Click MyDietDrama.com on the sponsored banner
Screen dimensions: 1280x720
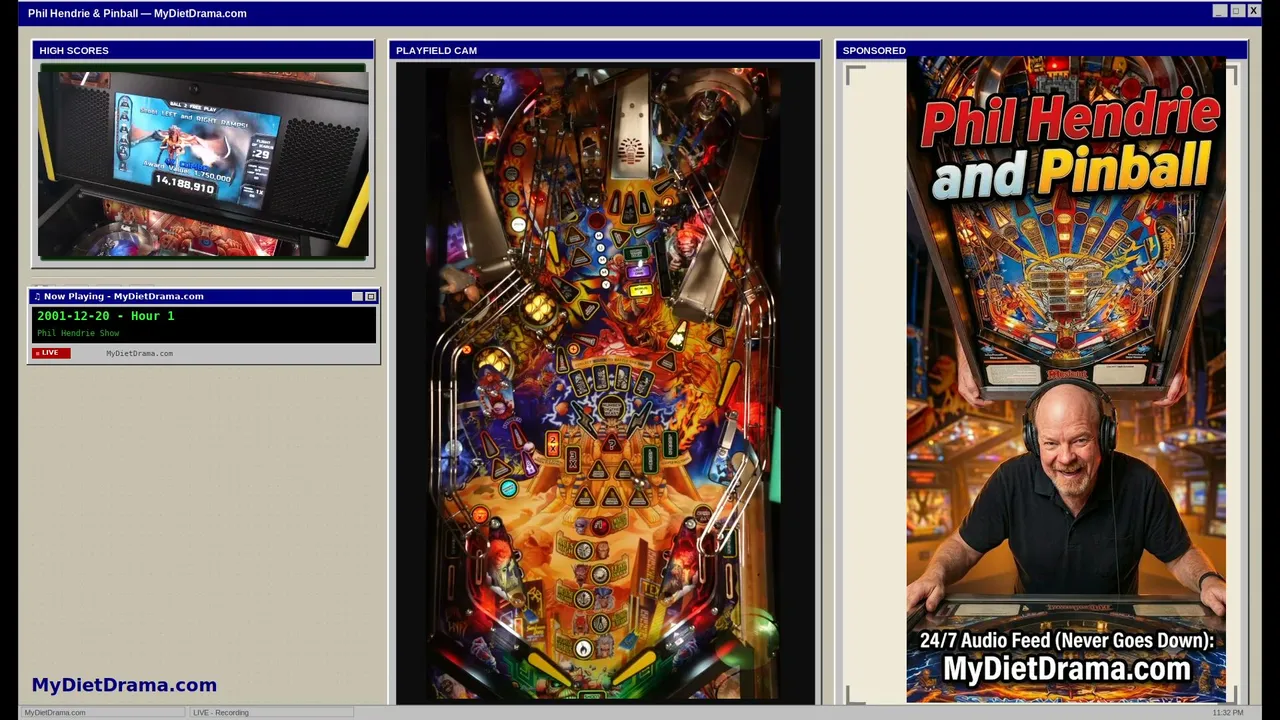click(1067, 669)
